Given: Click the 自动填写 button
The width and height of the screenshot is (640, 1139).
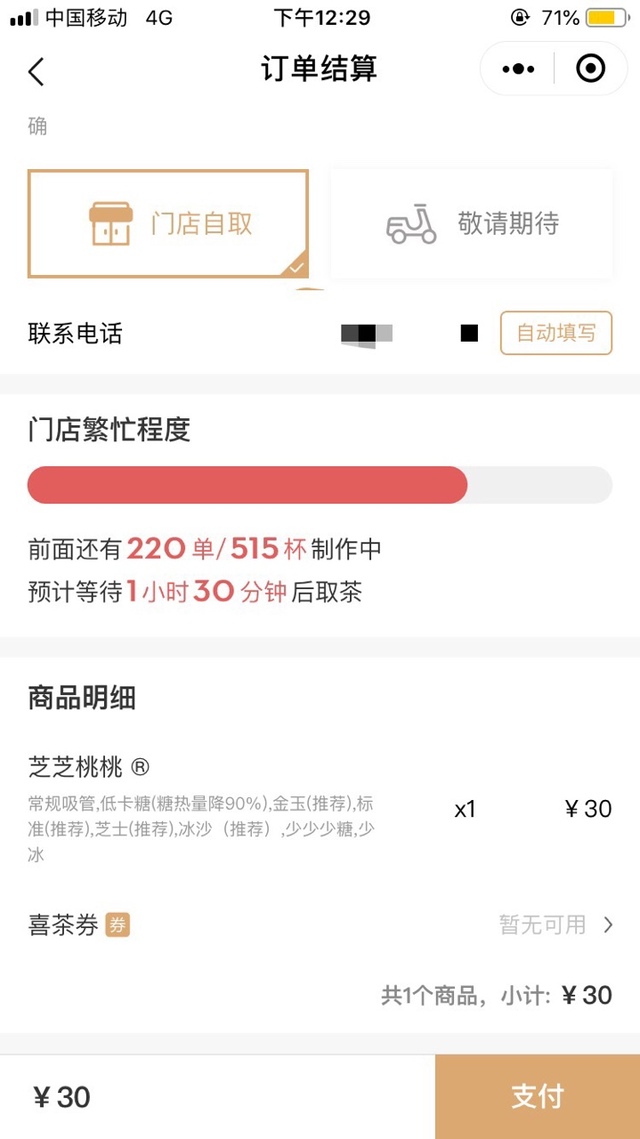Looking at the screenshot, I should [556, 333].
